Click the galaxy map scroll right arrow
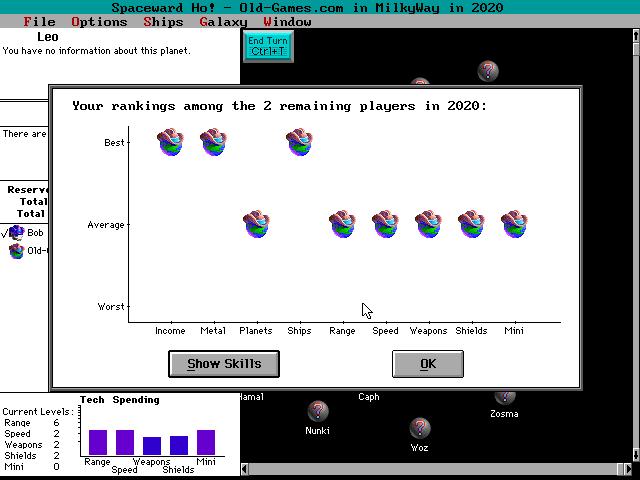Screen dimensions: 640x480 click(x=628, y=469)
